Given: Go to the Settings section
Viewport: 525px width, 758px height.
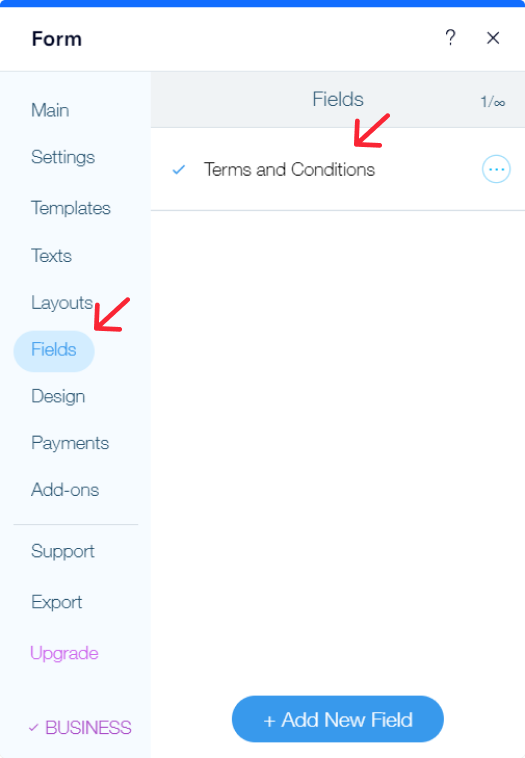Looking at the screenshot, I should click(x=63, y=157).
